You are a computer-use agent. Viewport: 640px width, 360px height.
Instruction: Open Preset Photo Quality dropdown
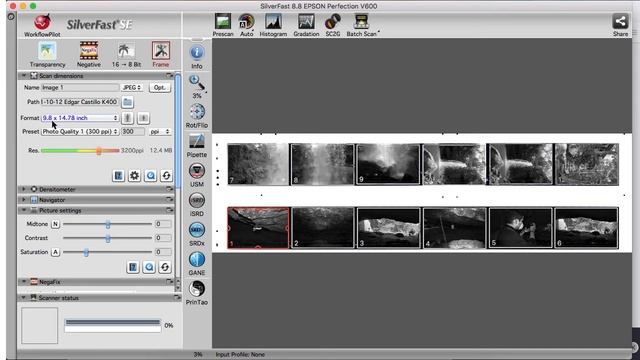click(80, 132)
